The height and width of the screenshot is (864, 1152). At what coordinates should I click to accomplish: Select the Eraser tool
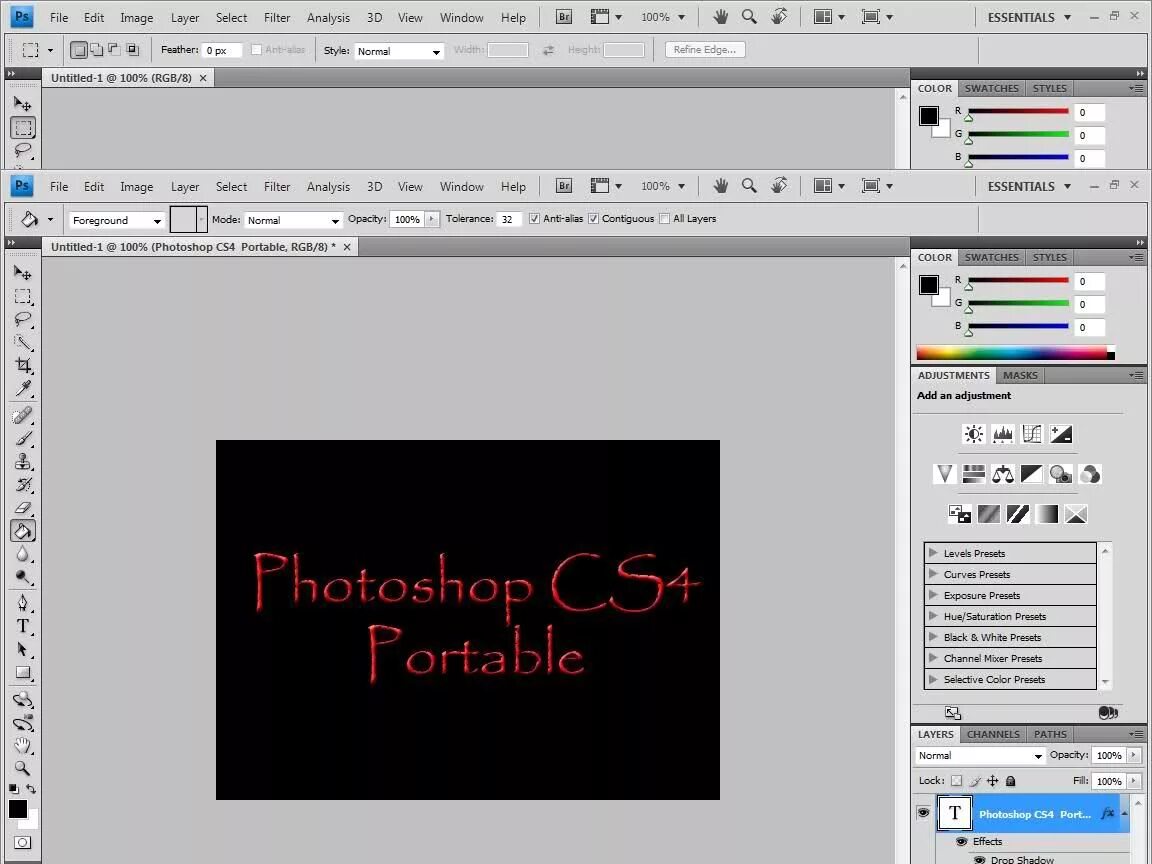[23, 508]
